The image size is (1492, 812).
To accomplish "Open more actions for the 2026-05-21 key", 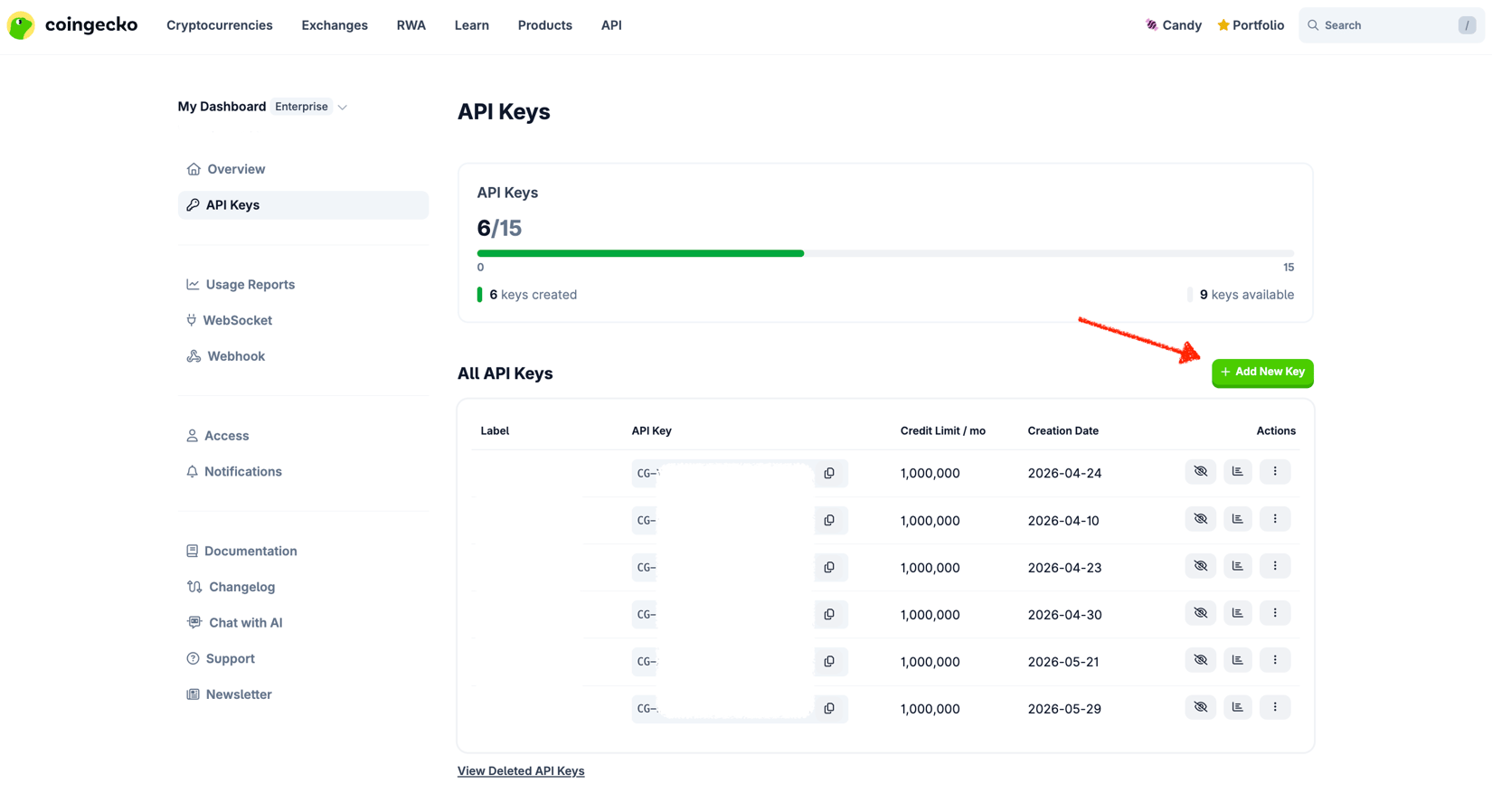I will coord(1275,660).
